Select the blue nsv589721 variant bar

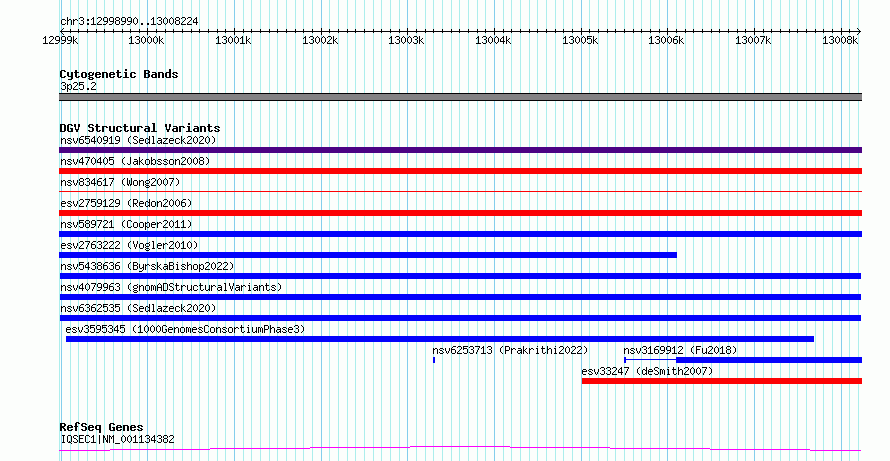(460, 234)
